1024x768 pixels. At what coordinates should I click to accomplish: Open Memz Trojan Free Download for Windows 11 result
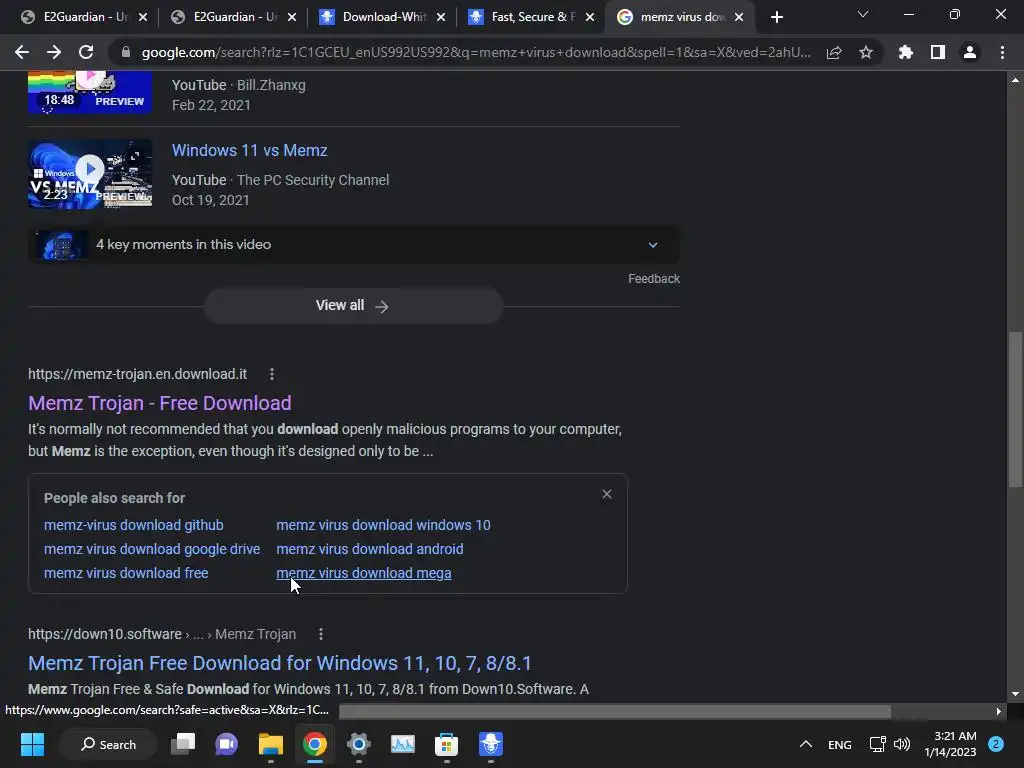[280, 663]
